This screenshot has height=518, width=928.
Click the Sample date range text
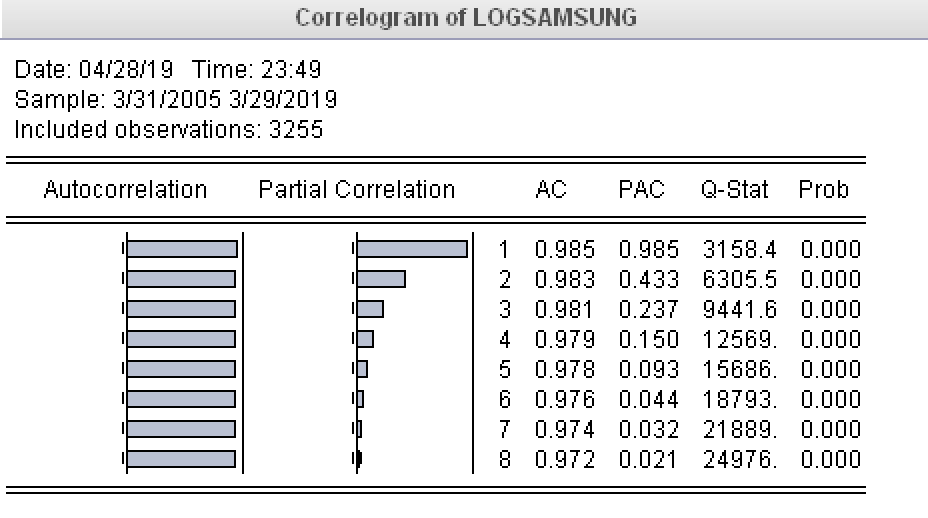[176, 100]
